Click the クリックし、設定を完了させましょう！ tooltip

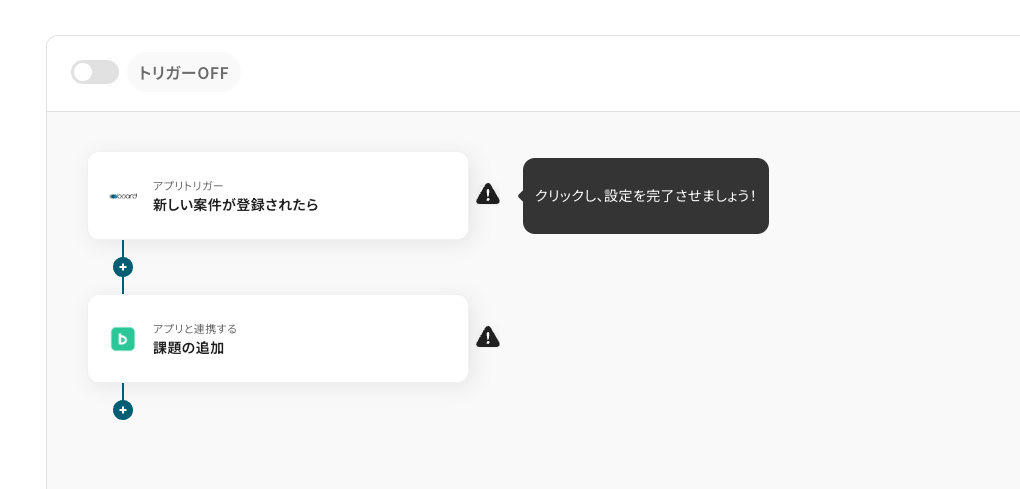tap(645, 196)
